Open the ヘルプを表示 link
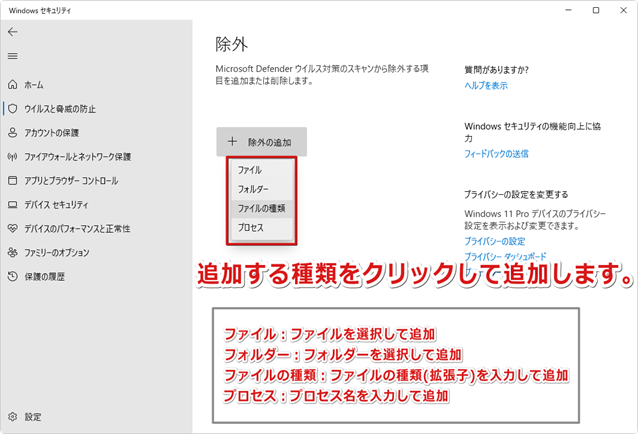Viewport: 638px width, 434px height. point(486,85)
